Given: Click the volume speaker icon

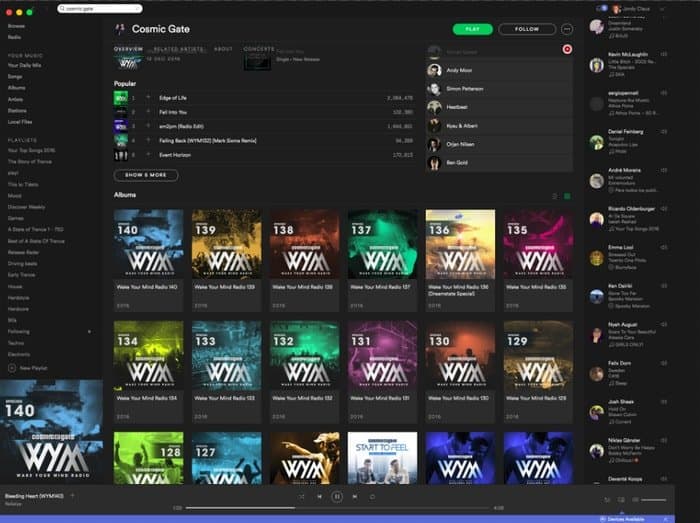Looking at the screenshot, I should [635, 500].
